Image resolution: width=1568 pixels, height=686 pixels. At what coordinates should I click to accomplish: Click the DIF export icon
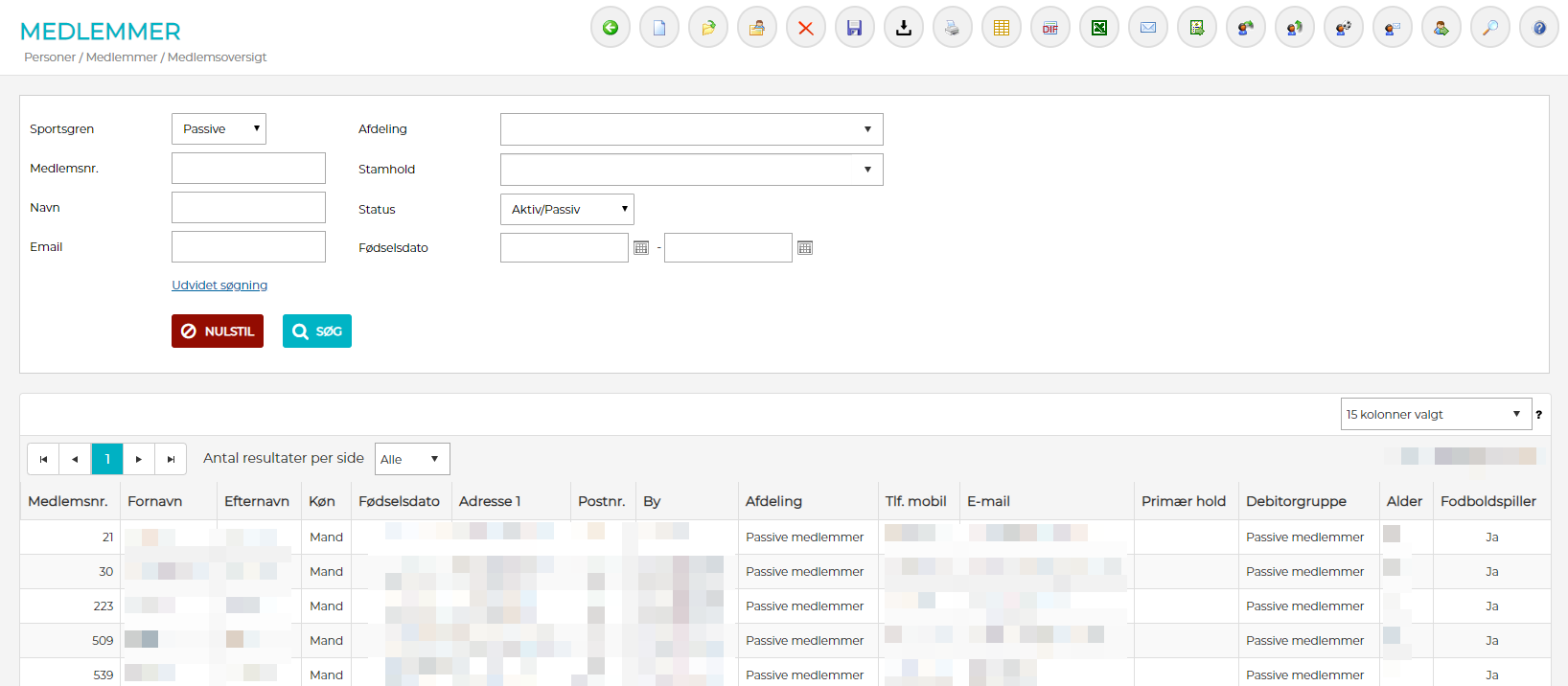click(1050, 28)
